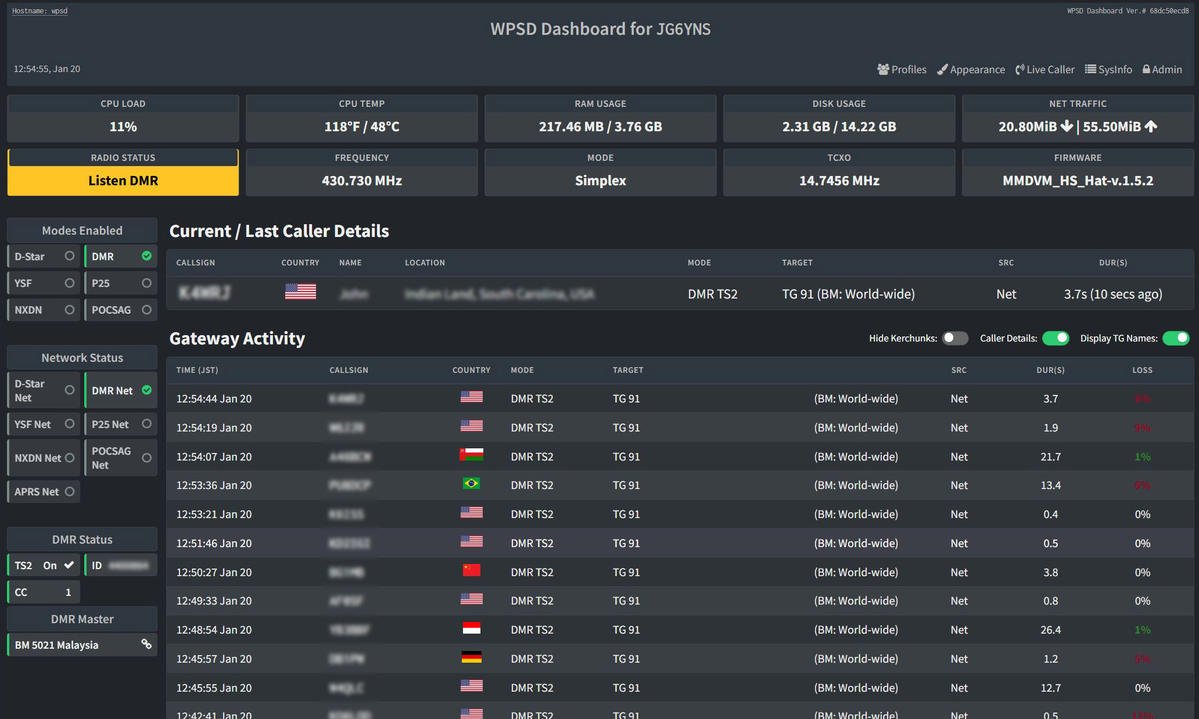
Task: Click the status circle next to YSF mode
Action: [70, 283]
